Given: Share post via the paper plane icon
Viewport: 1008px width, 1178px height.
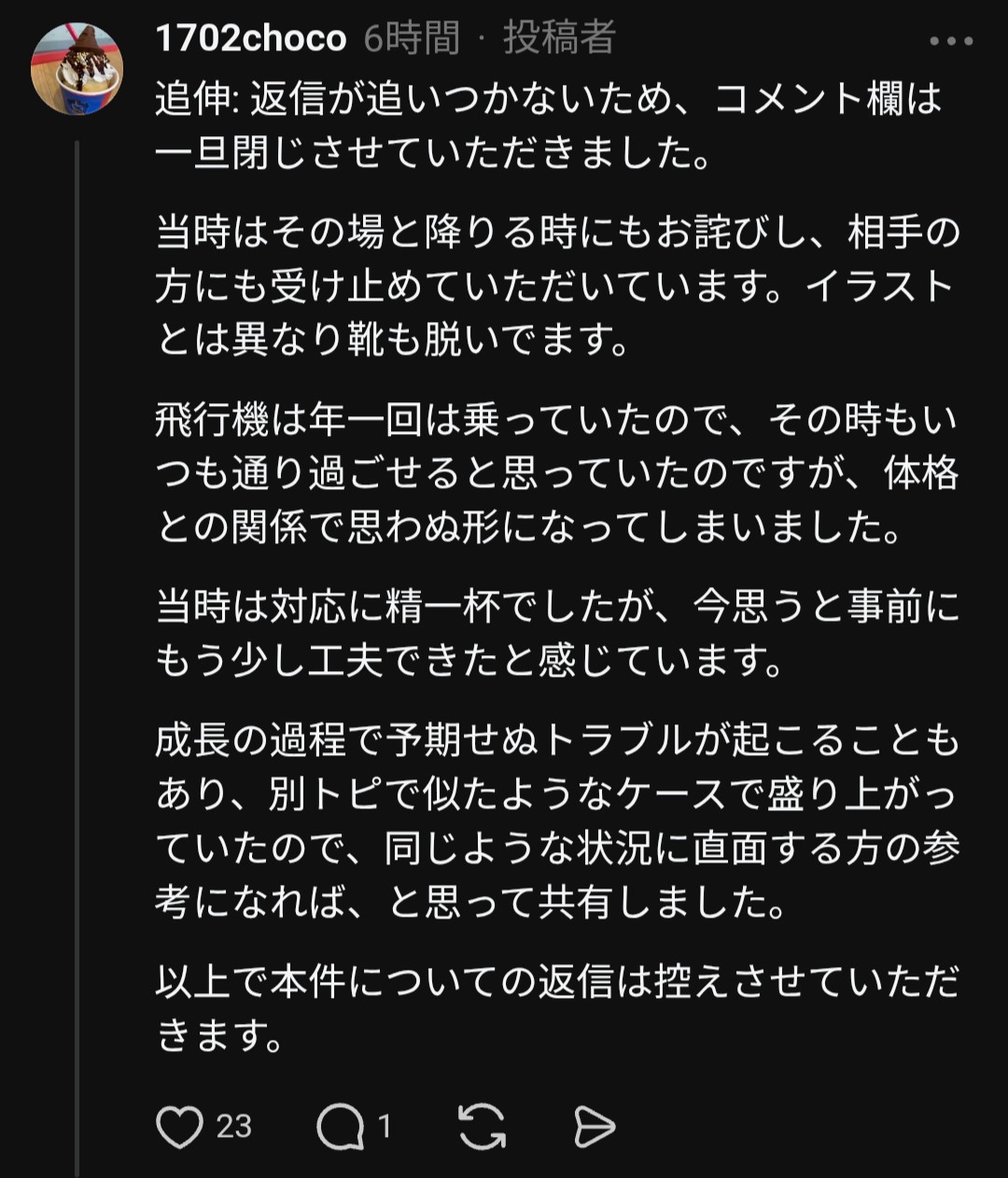Looking at the screenshot, I should coord(595,1127).
